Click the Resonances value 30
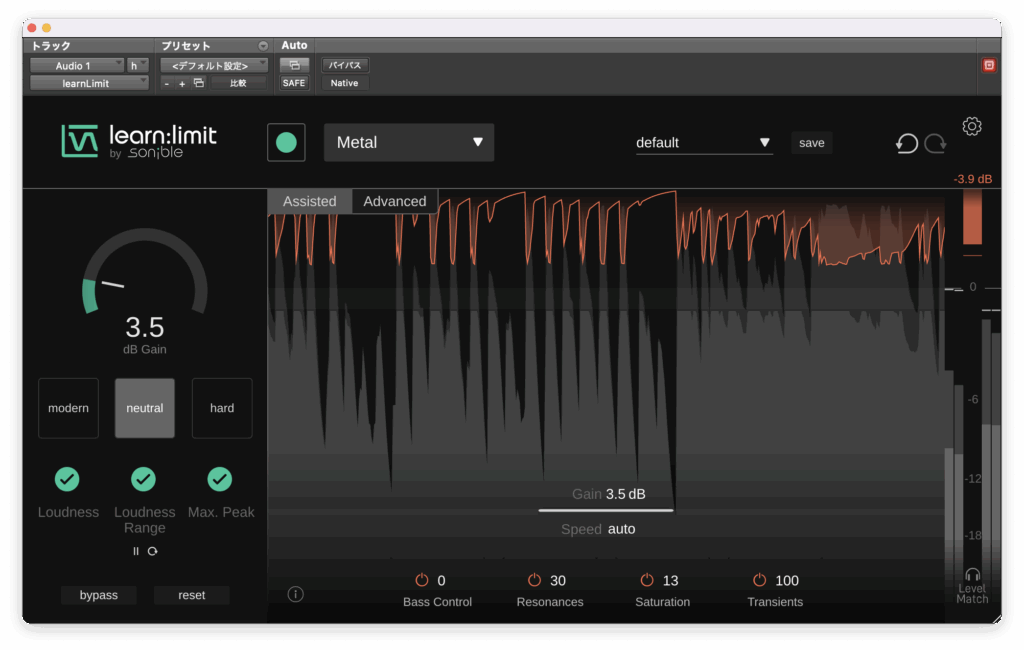Screen dimensions: 1024x650 pyautogui.click(x=558, y=581)
